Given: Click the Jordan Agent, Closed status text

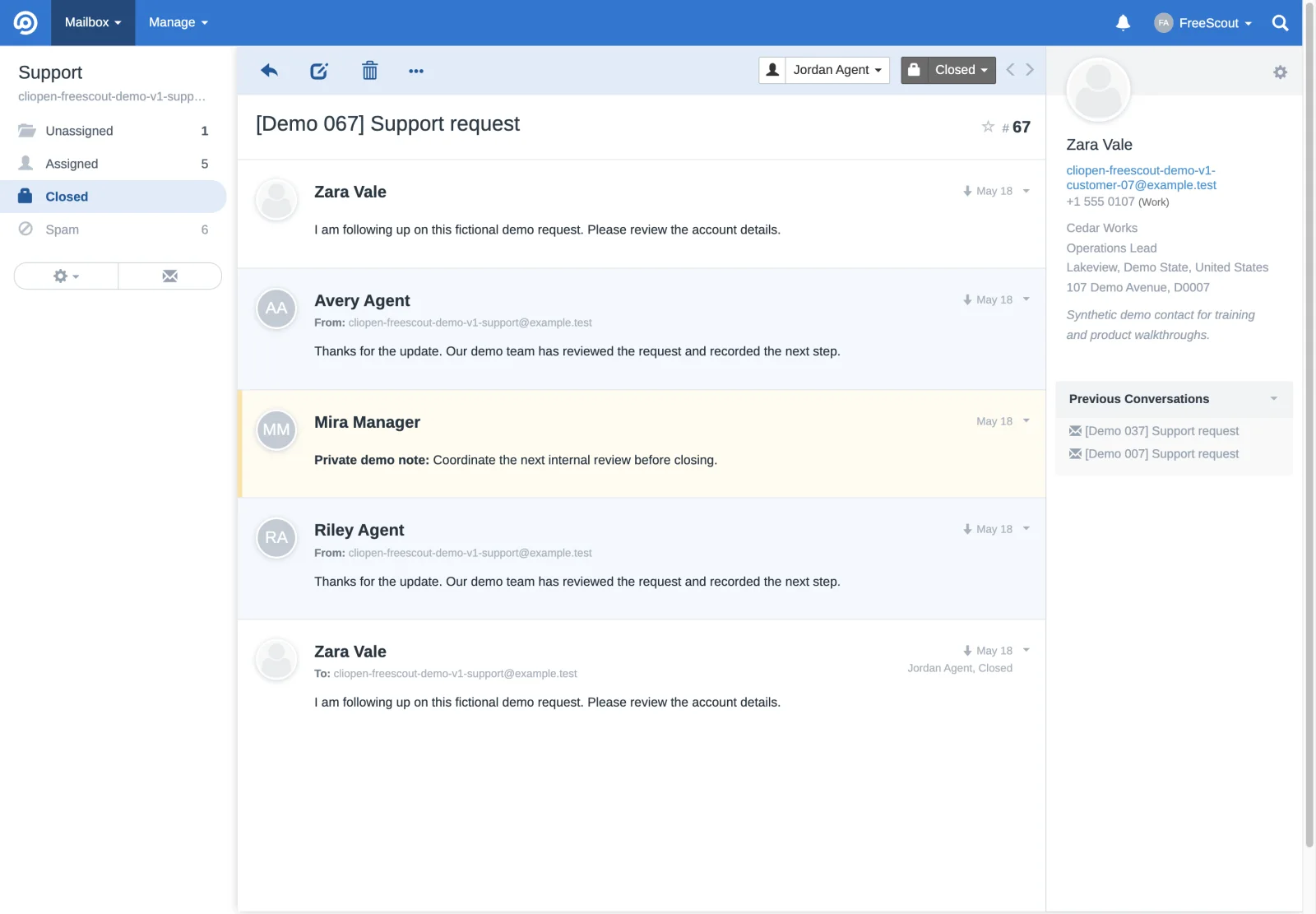Looking at the screenshot, I should click(x=960, y=668).
